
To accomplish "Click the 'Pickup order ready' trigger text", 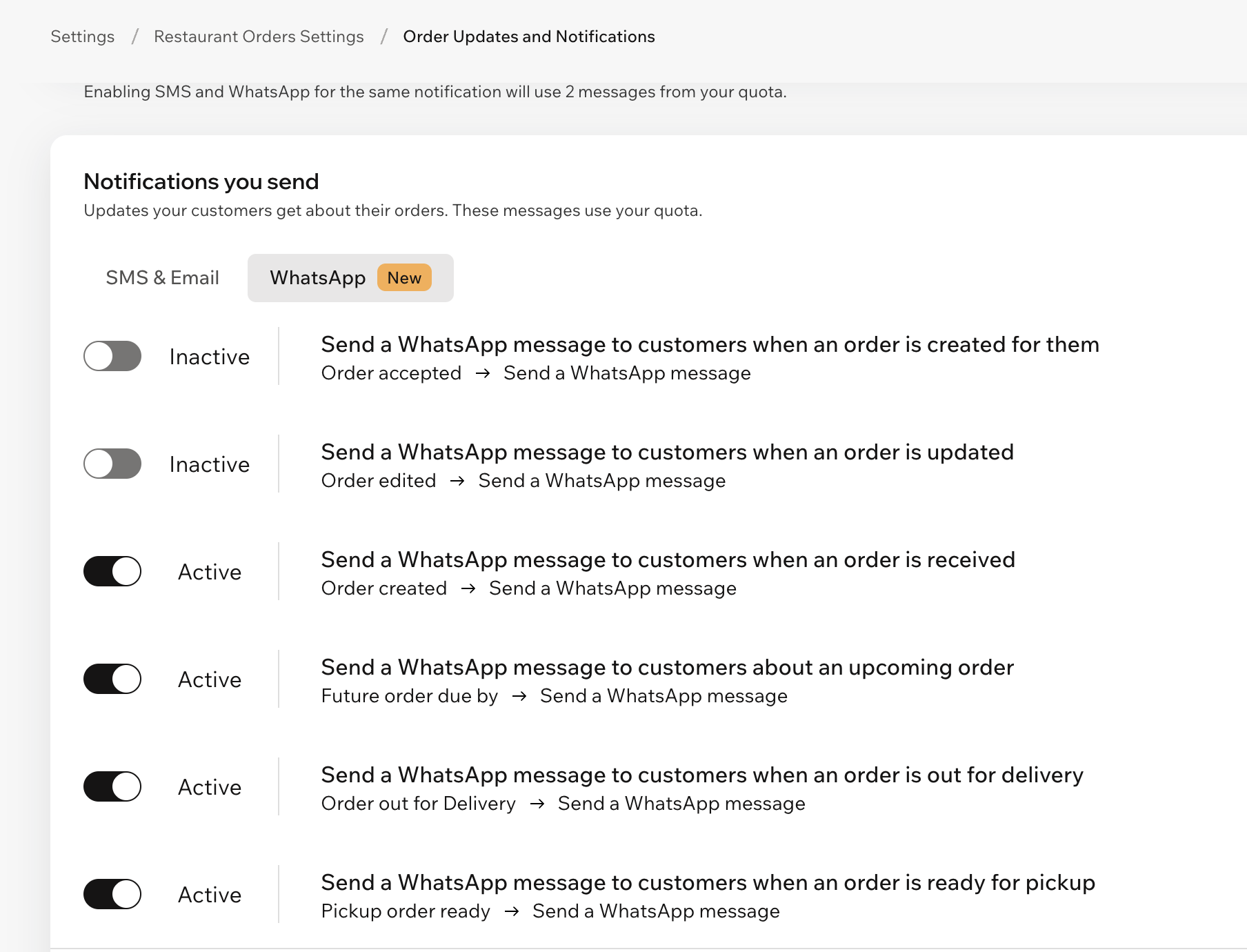I will coord(406,911).
